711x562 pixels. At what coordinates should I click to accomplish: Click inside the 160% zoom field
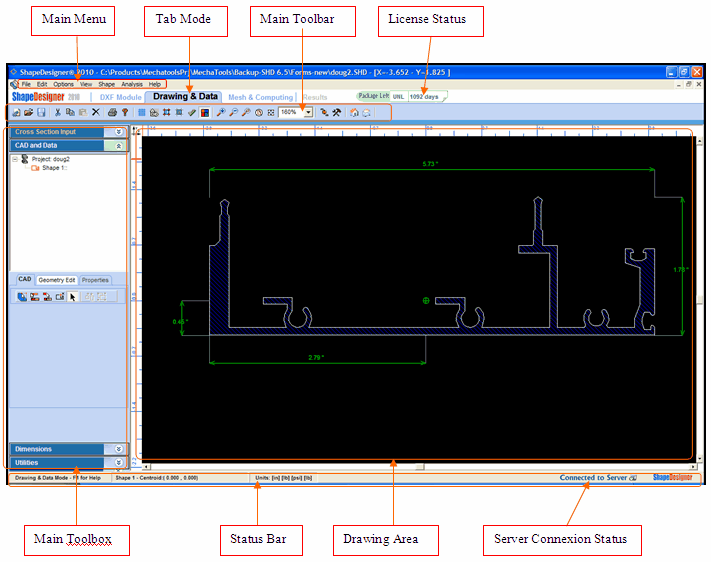(x=291, y=112)
